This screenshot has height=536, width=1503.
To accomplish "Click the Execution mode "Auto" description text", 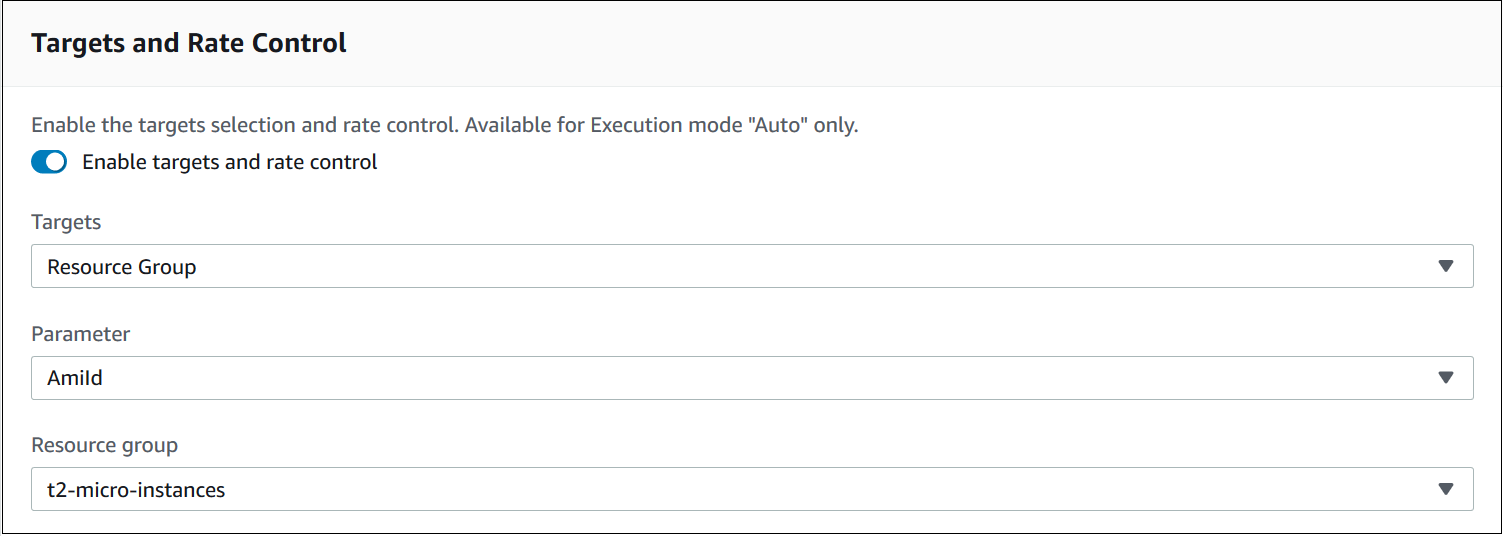I will pos(445,126).
